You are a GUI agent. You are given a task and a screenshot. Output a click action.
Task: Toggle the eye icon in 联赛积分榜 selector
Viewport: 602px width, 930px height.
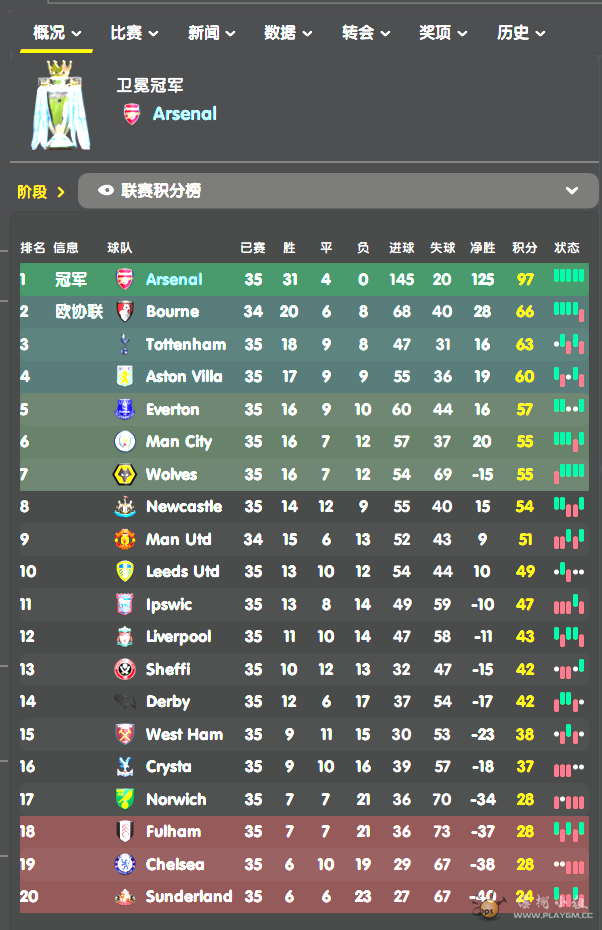(x=106, y=190)
